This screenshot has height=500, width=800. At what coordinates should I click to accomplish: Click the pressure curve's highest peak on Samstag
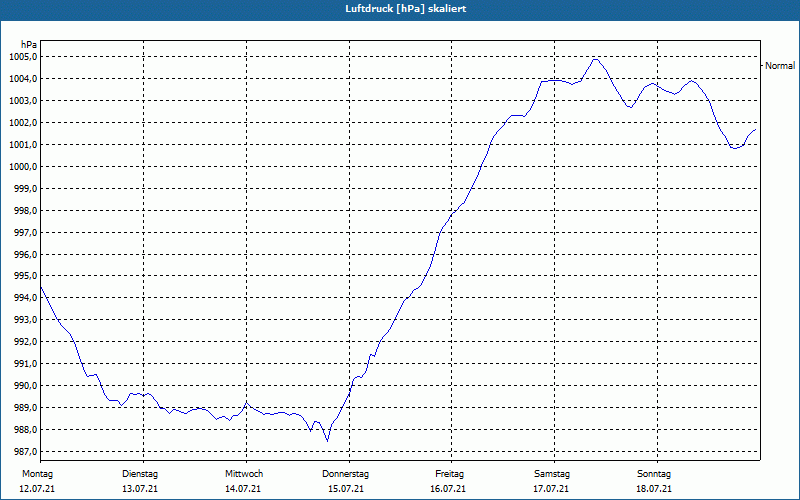point(595,59)
